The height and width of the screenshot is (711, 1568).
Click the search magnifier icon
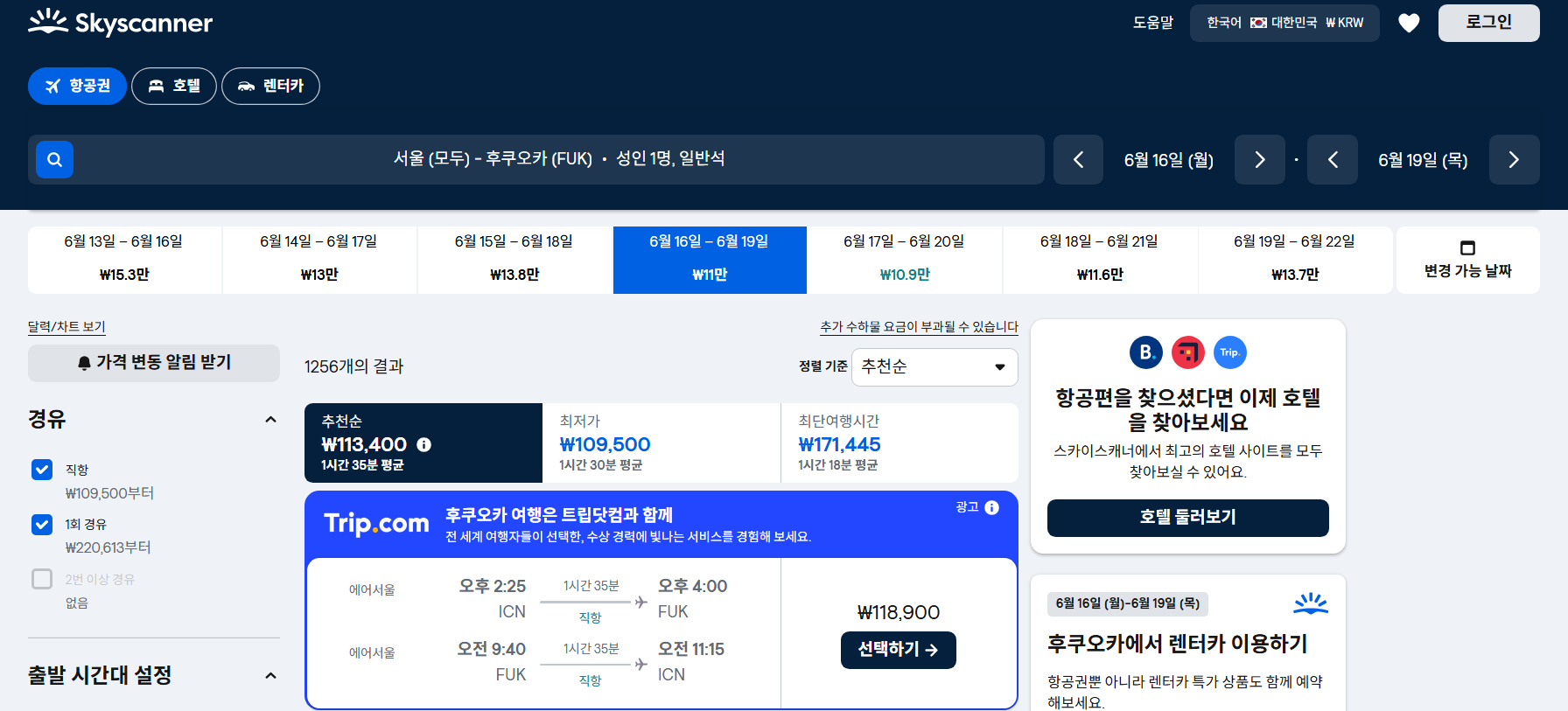click(54, 159)
